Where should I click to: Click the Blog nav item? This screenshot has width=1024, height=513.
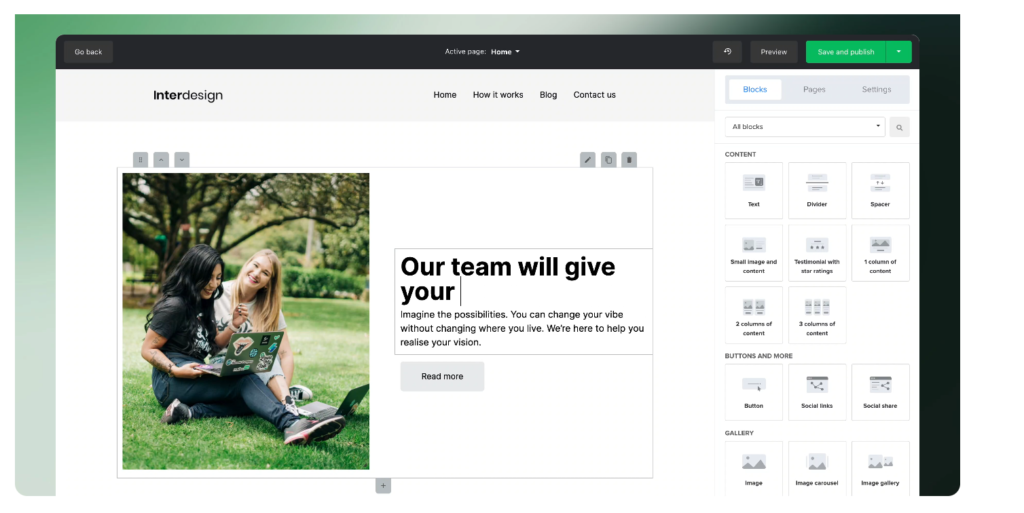tap(549, 95)
